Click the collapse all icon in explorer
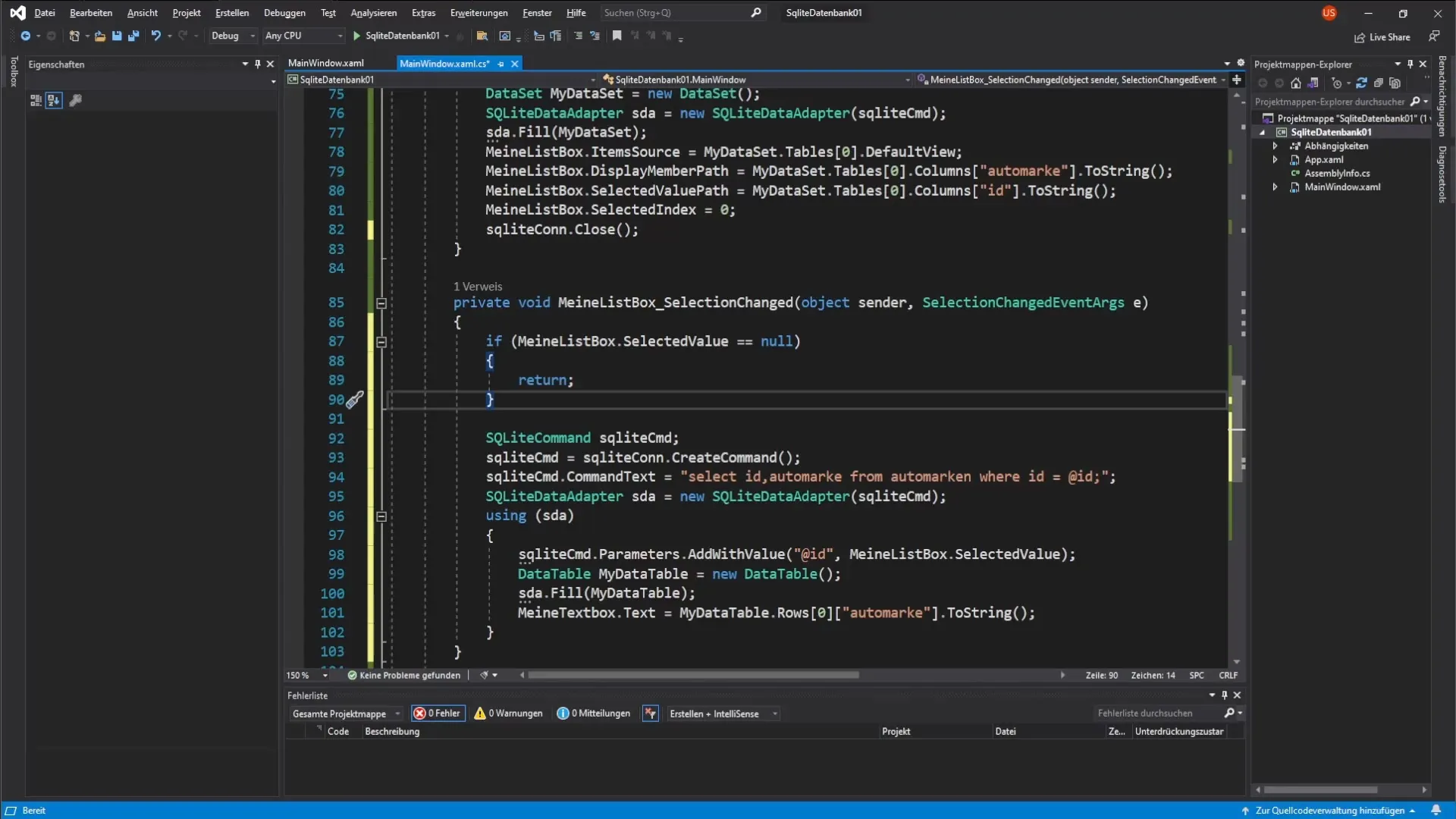 [1378, 83]
